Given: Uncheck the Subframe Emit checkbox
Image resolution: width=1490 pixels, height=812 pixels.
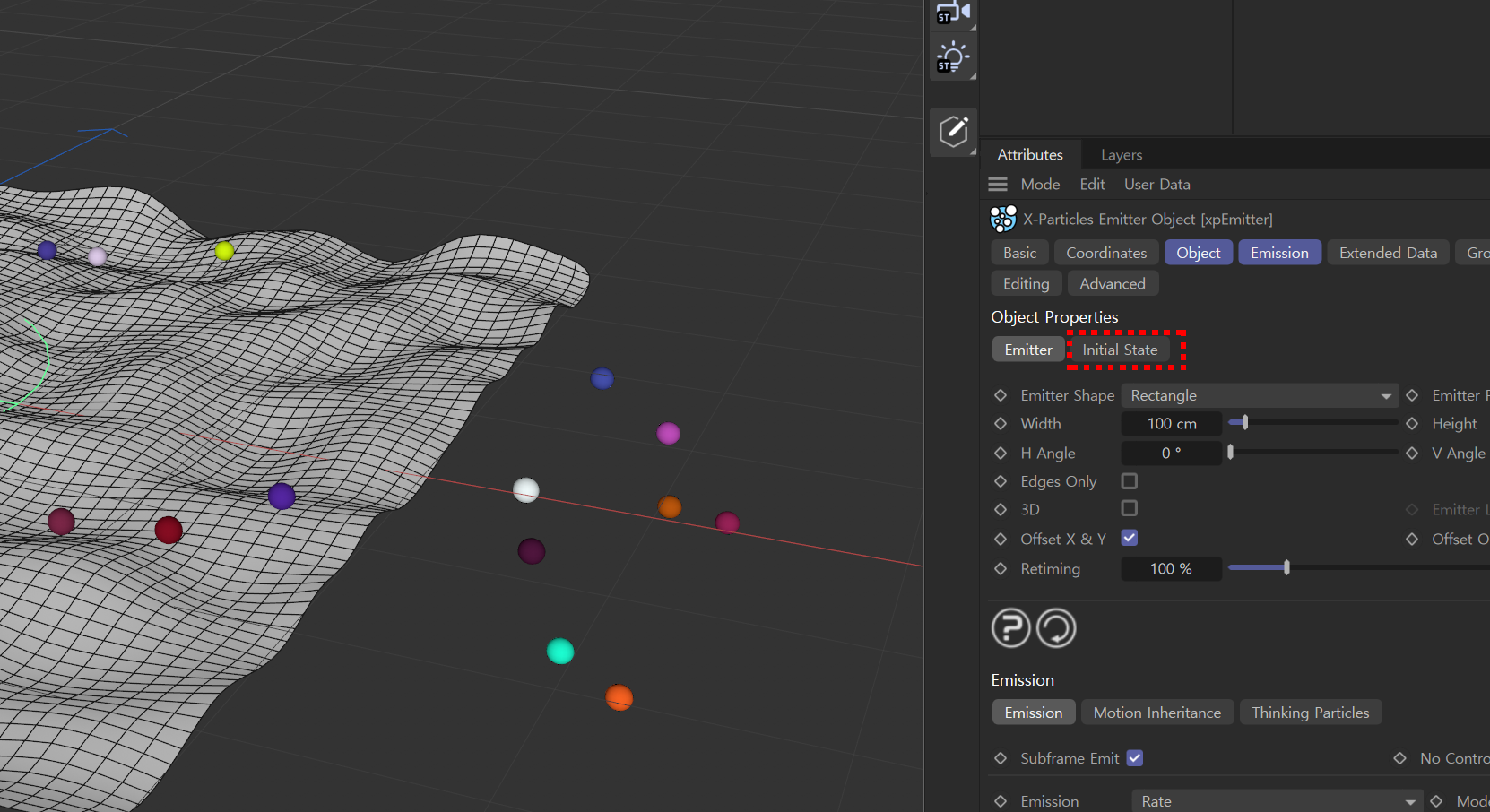Looking at the screenshot, I should coord(1135,758).
